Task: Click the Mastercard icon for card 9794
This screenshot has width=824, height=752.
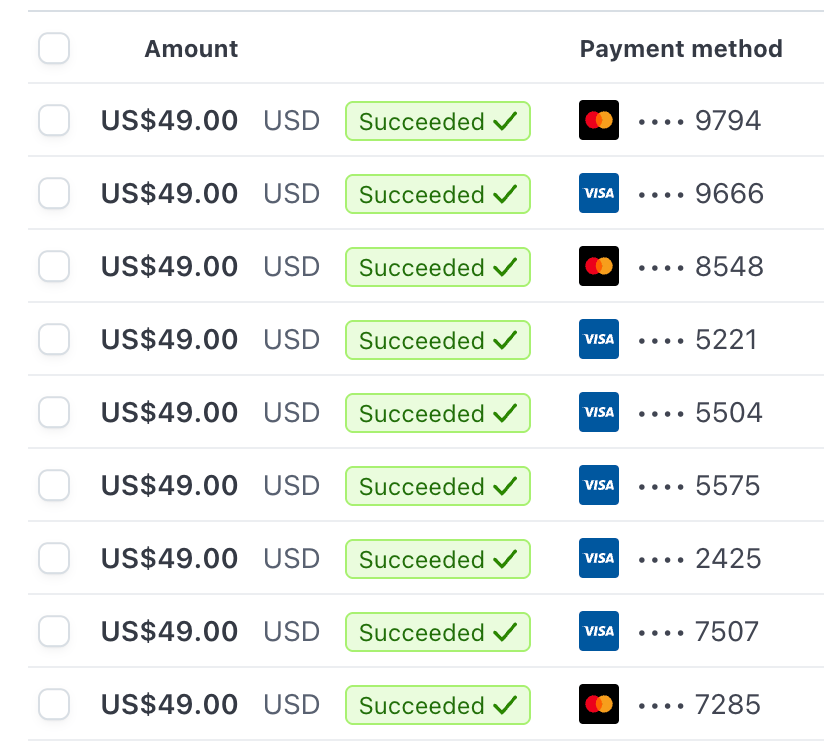Action: (x=599, y=120)
